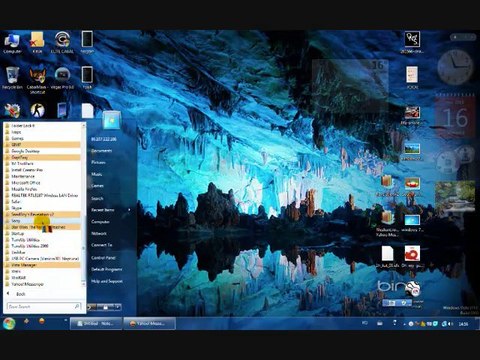Open the WinRAR folder
The width and height of the screenshot is (480, 360).
pyautogui.click(x=42, y=278)
